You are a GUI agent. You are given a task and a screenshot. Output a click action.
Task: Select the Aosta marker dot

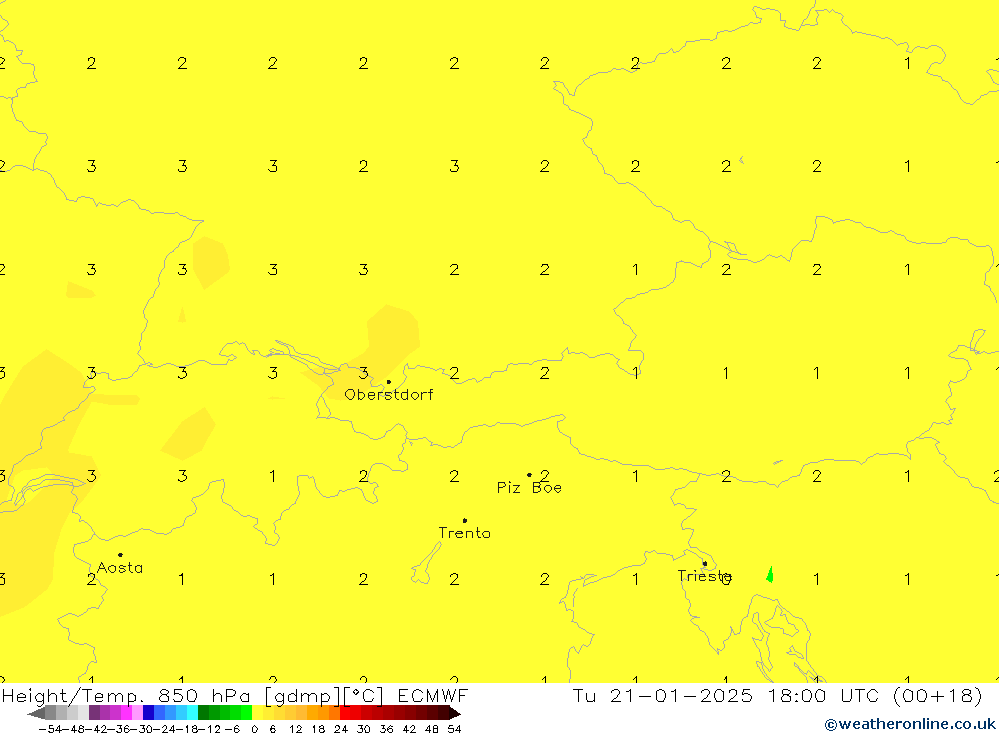coord(120,555)
